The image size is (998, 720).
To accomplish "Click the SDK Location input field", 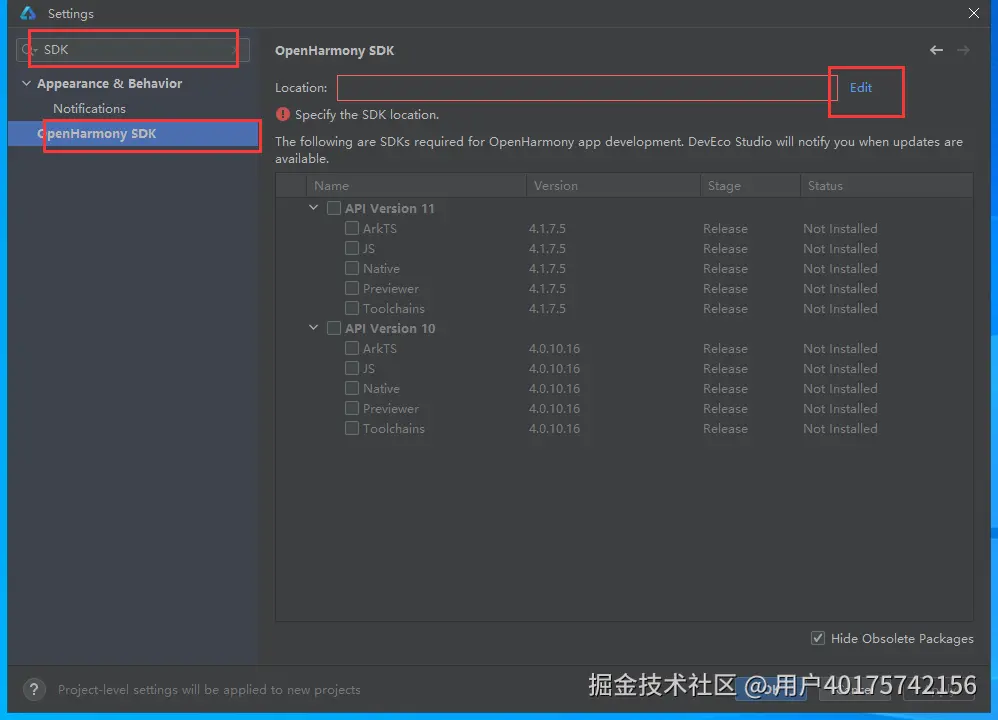I will (x=587, y=88).
